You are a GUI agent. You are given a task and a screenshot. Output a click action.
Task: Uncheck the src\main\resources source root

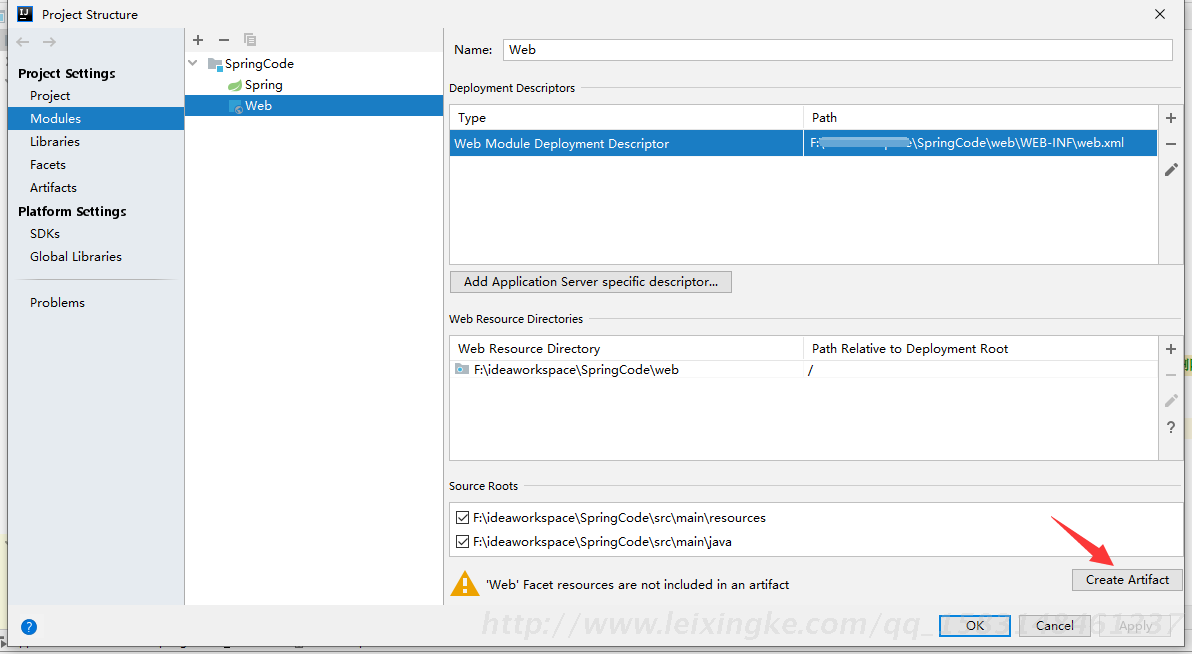(x=462, y=518)
